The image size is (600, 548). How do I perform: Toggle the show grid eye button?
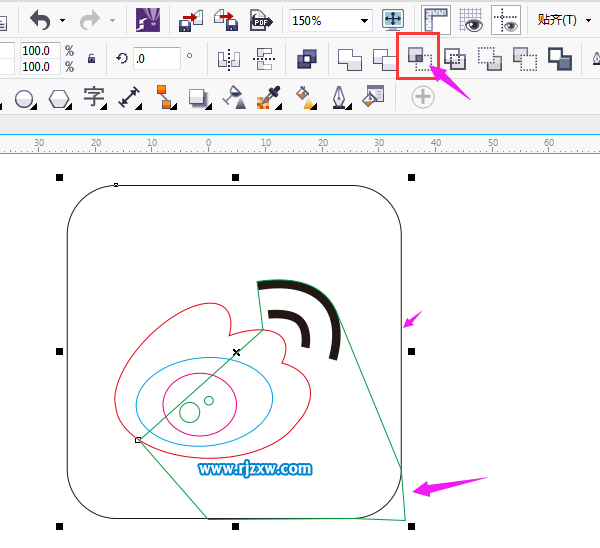pos(471,20)
